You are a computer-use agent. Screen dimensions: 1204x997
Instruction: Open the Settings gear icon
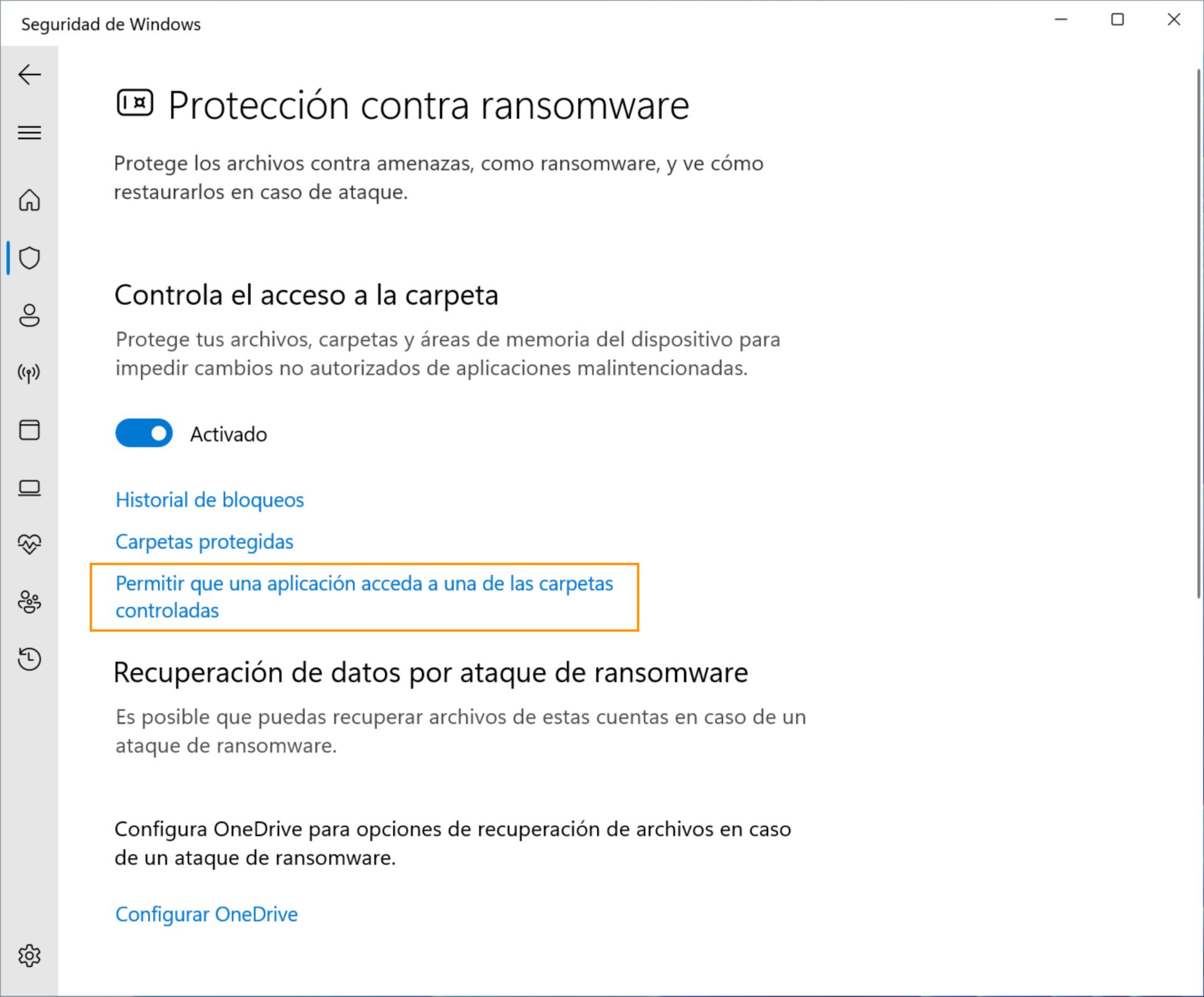[29, 956]
